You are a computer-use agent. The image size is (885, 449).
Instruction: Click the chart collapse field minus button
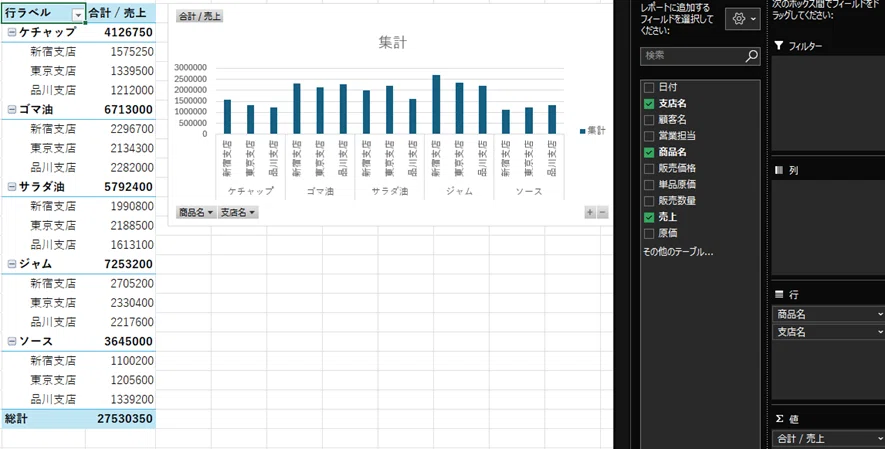click(602, 213)
